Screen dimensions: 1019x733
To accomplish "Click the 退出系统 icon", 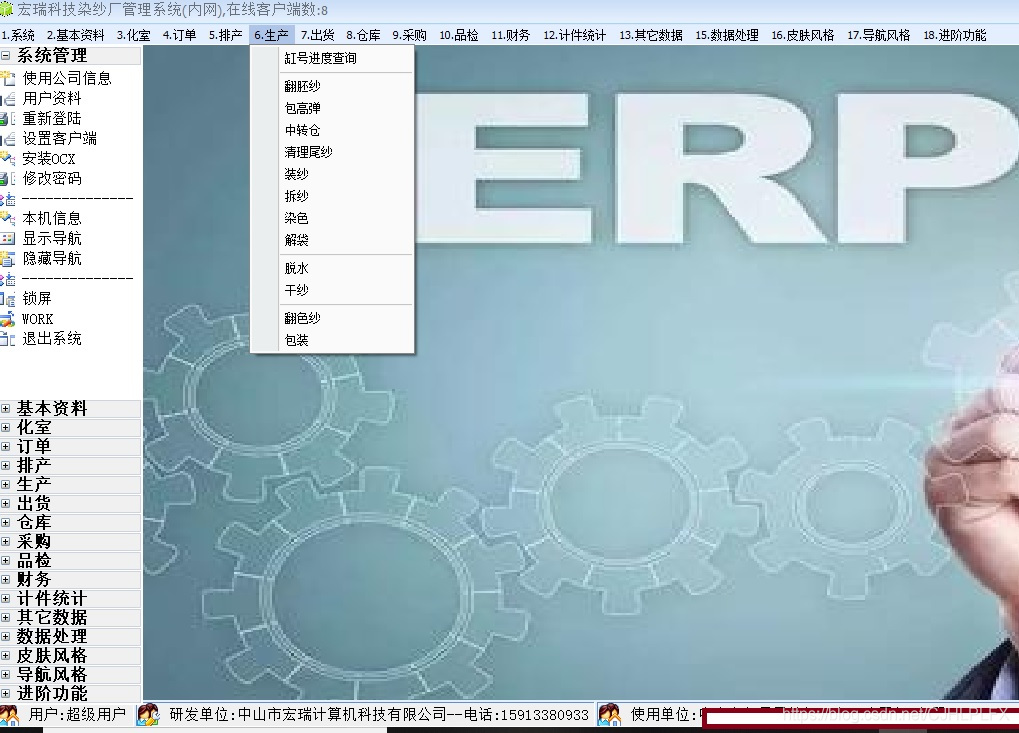I will tap(8, 339).
